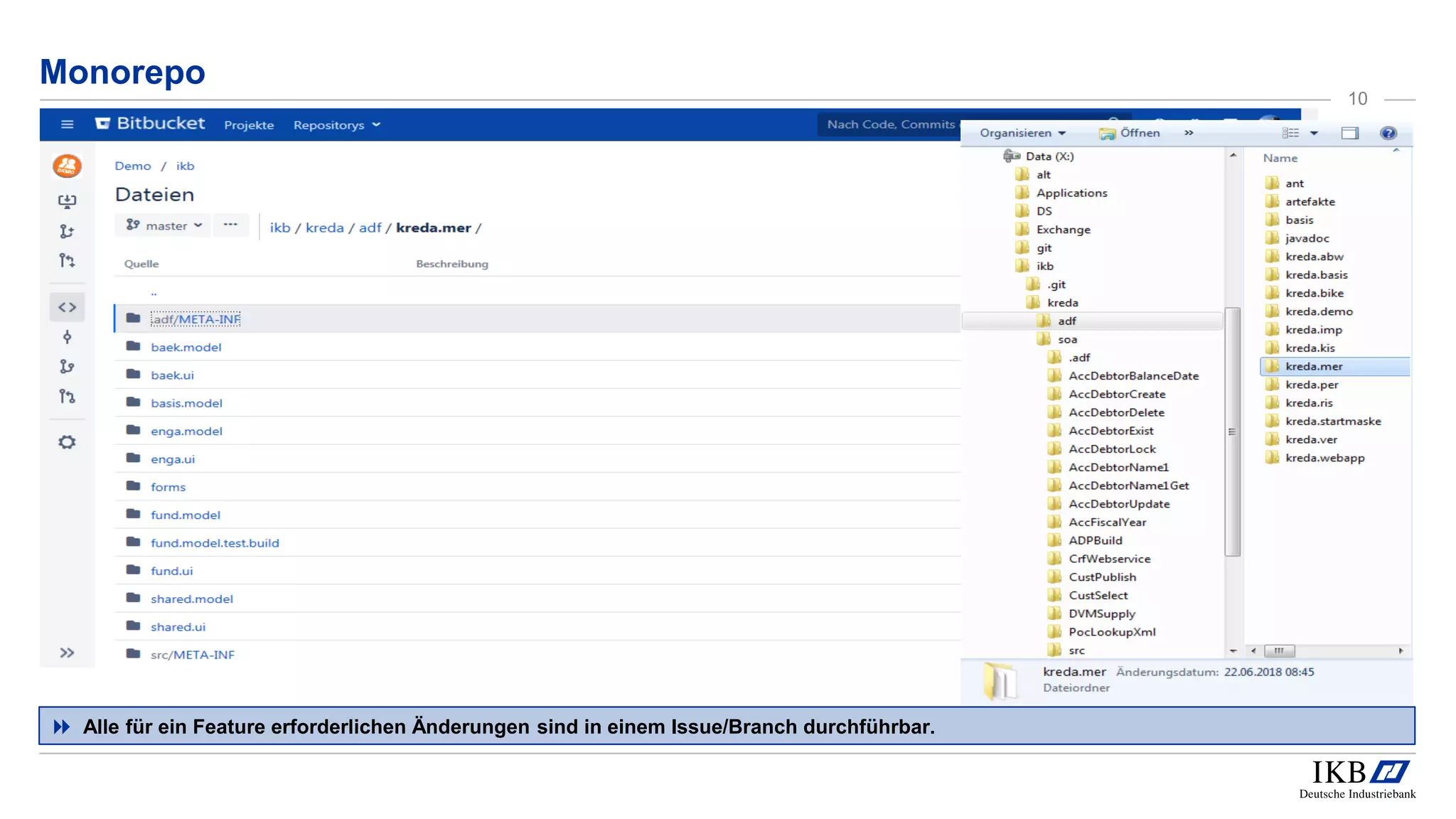This screenshot has width=1456, height=819.
Task: Open the repository settings gear icon
Action: [x=67, y=442]
